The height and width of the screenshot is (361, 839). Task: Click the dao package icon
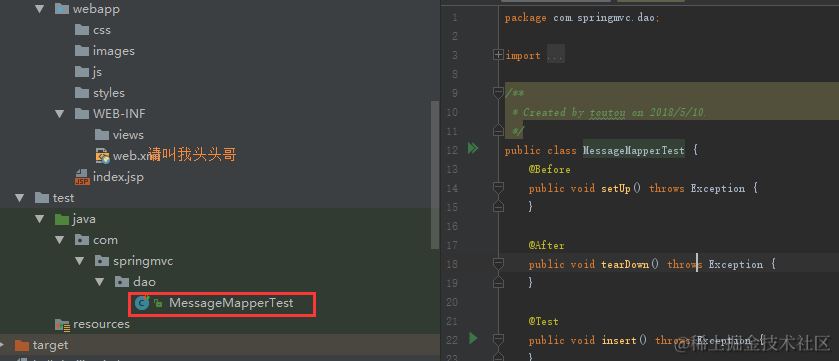coord(122,282)
